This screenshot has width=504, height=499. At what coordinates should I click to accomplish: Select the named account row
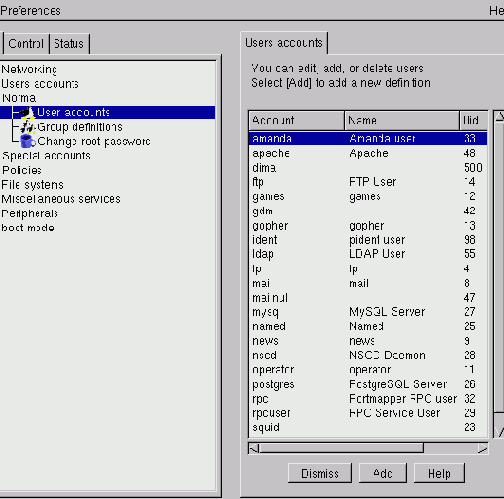(368, 326)
